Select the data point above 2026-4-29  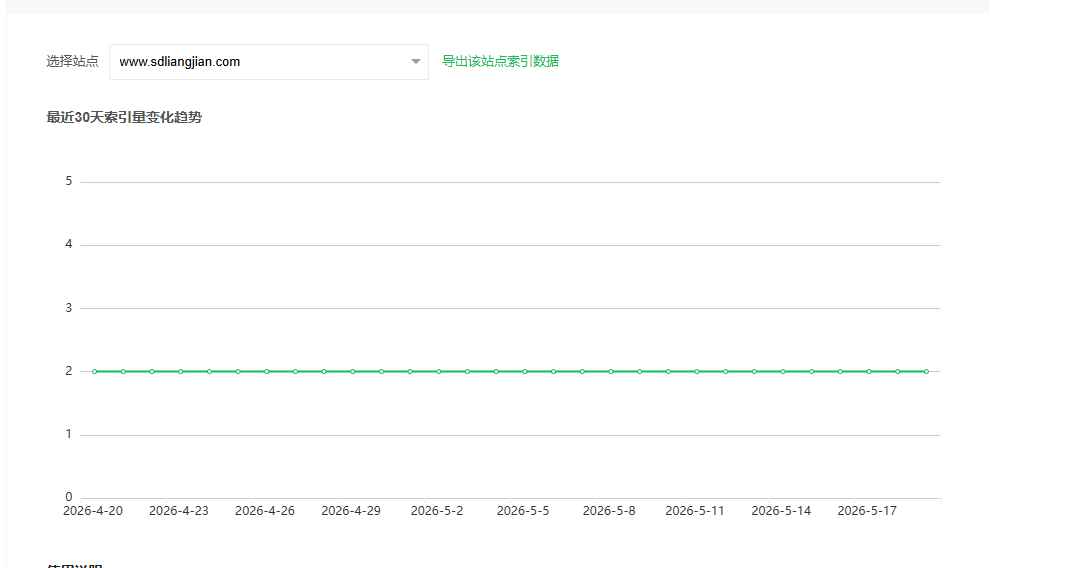pos(353,371)
